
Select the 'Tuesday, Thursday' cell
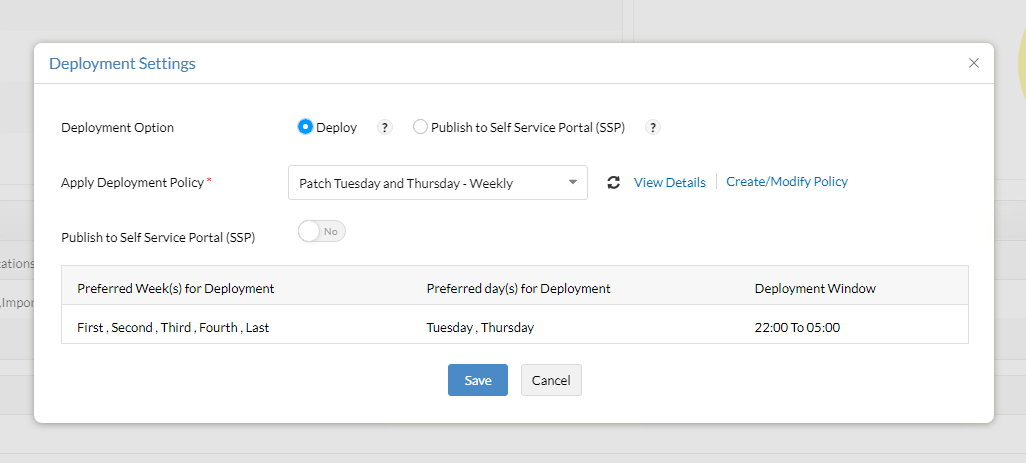click(x=480, y=327)
